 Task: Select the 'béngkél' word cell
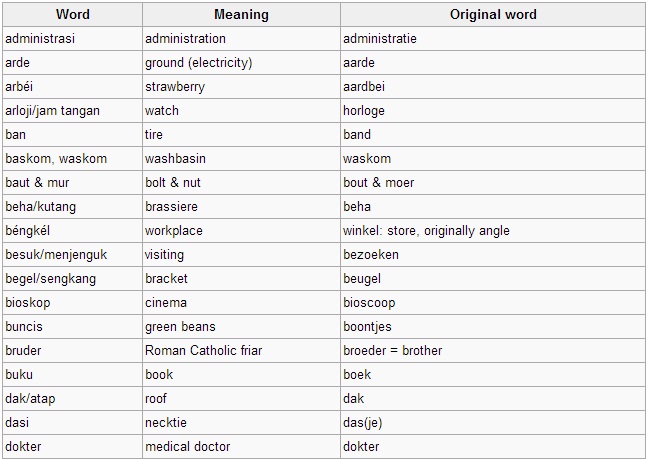73,231
